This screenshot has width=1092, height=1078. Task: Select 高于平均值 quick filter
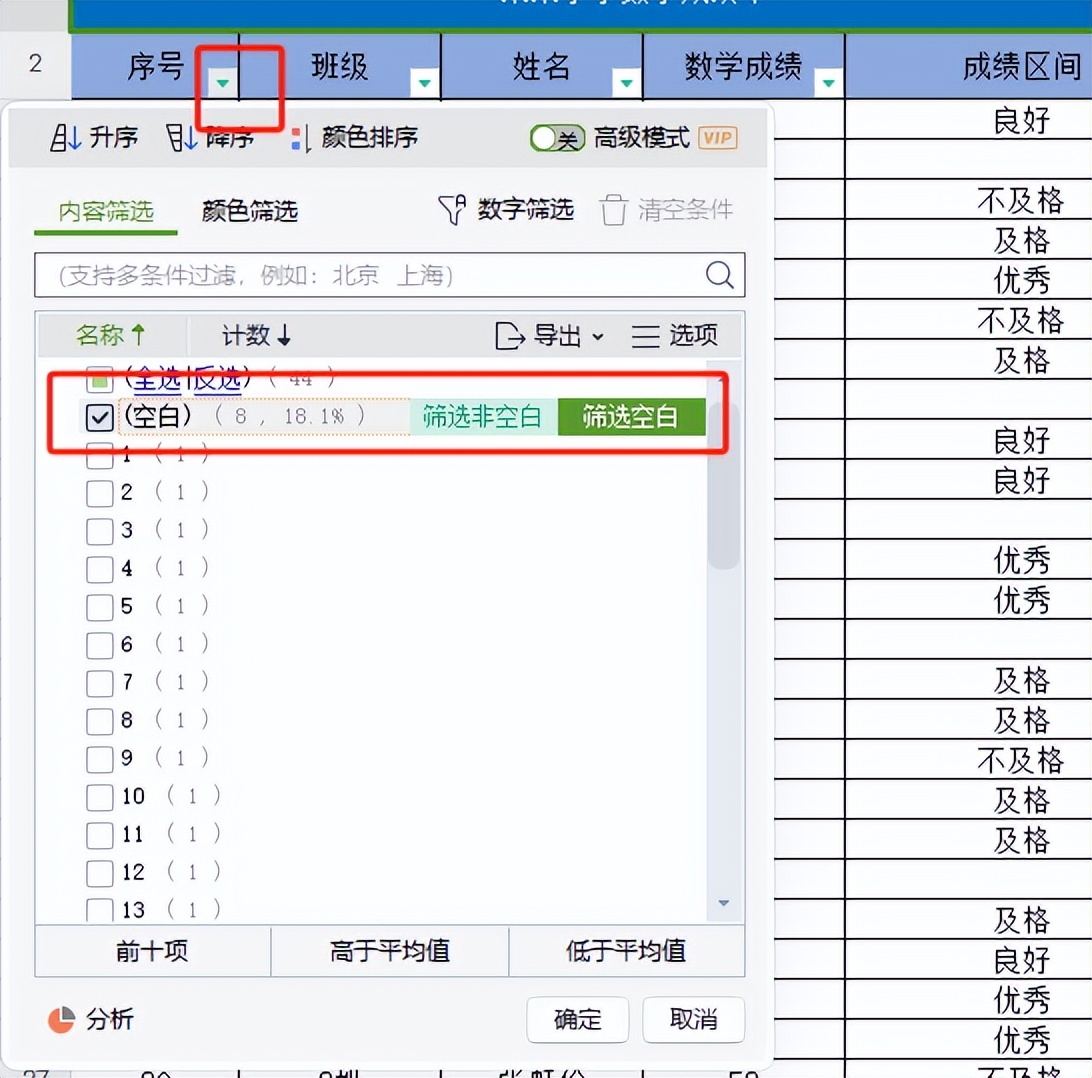tap(390, 951)
